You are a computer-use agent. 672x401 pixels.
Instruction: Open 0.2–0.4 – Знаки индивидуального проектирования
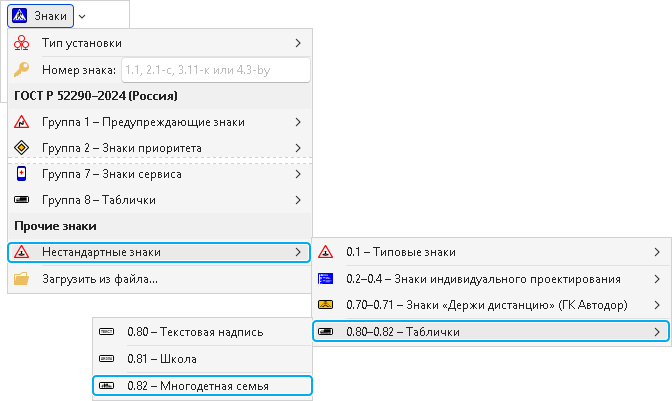tap(491, 279)
